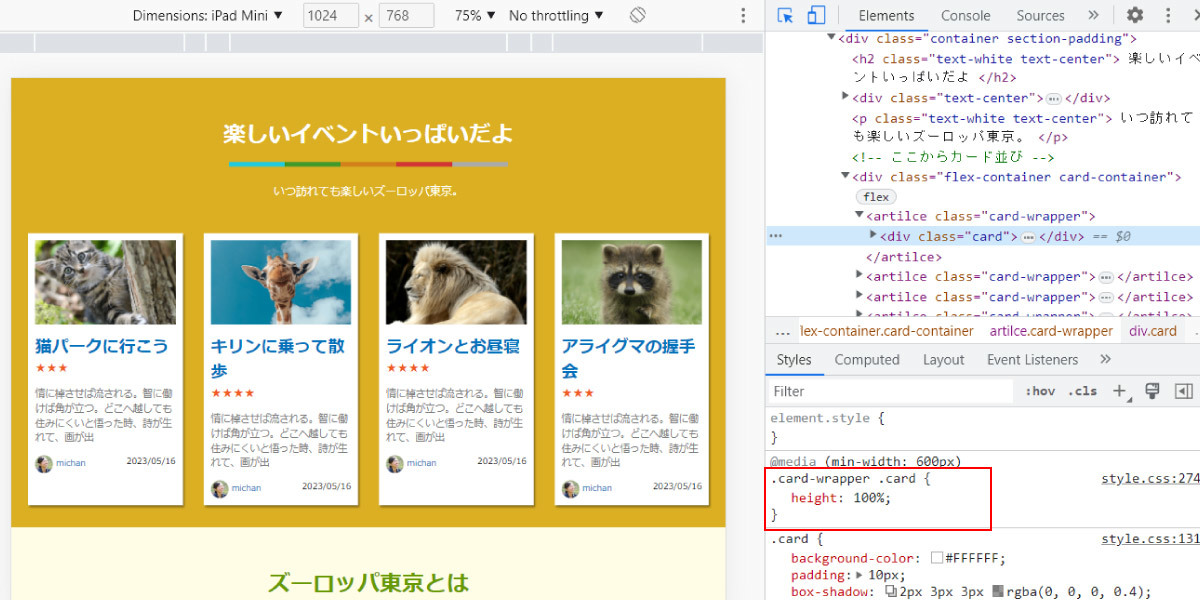Switch to the Sources tab

(x=1040, y=15)
